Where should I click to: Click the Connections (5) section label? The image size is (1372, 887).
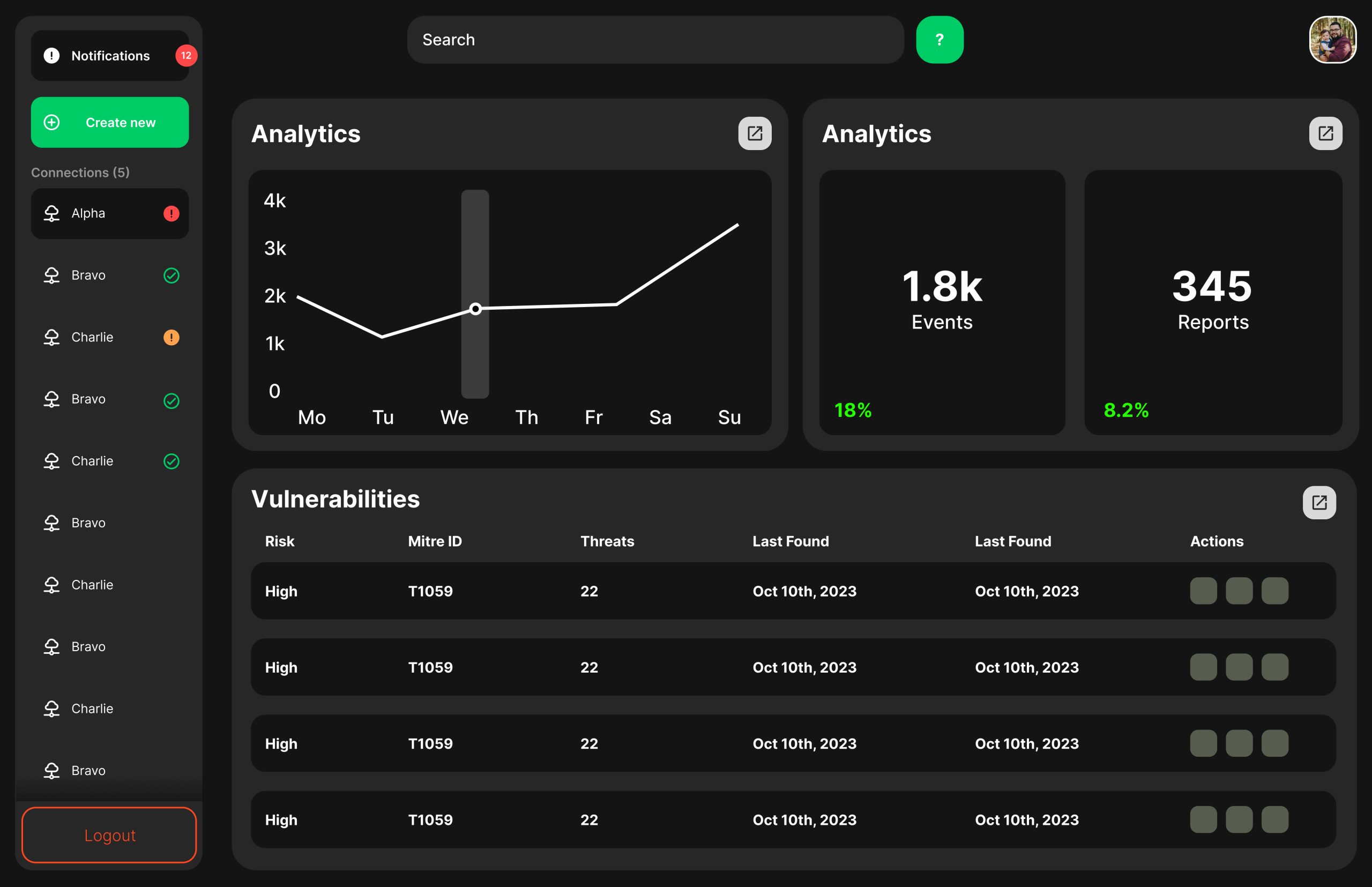click(80, 173)
